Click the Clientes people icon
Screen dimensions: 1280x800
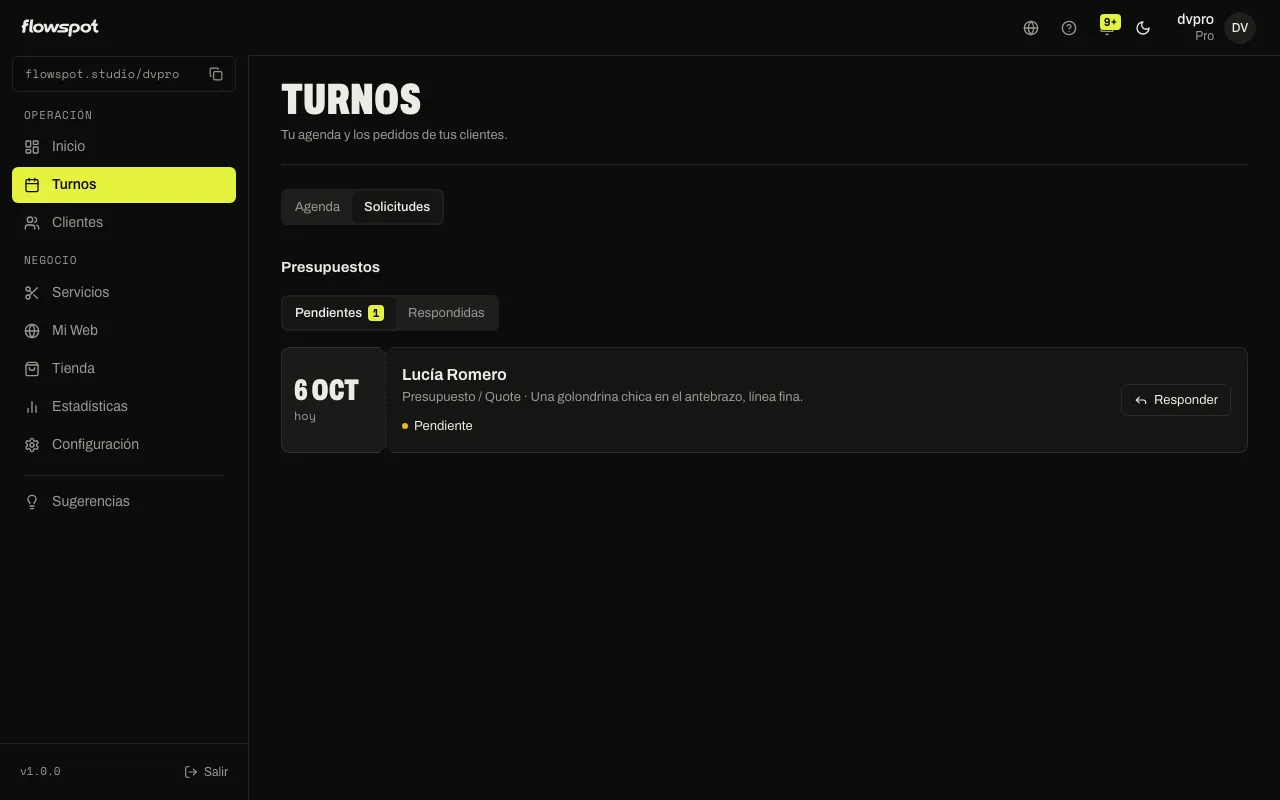pos(32,223)
